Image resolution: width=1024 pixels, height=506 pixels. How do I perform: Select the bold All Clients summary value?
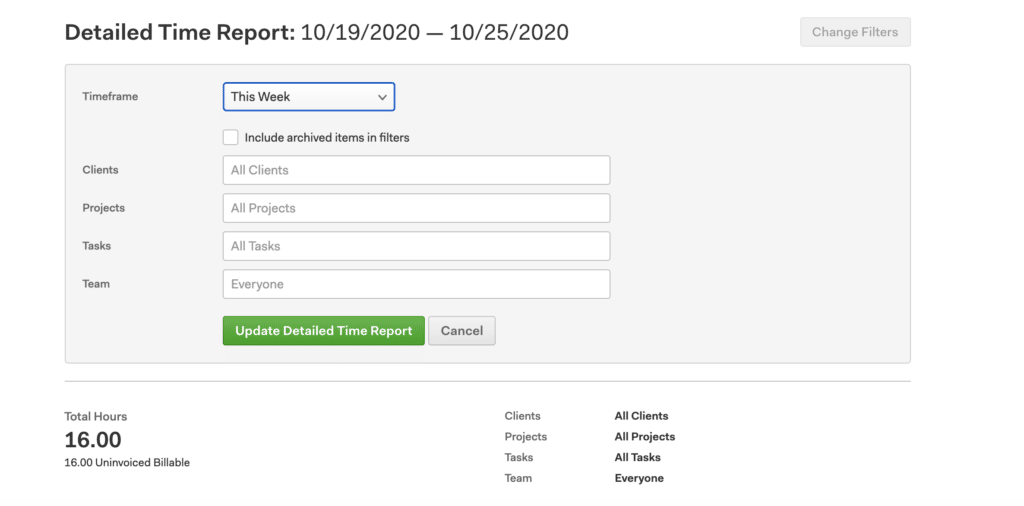641,416
